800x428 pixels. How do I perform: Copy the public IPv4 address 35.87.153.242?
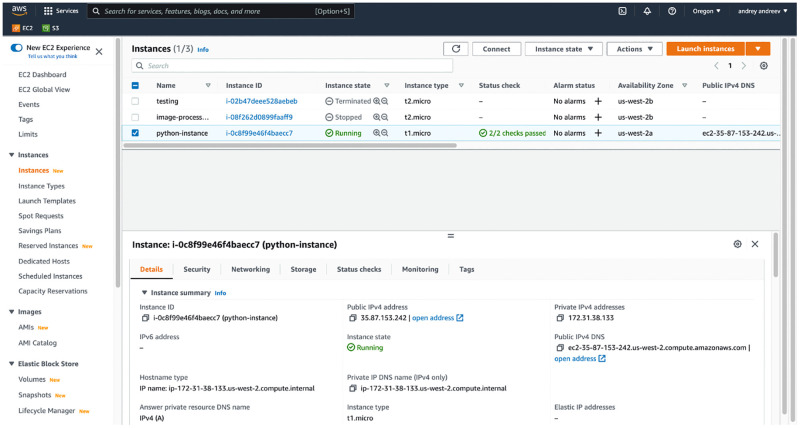click(x=352, y=318)
